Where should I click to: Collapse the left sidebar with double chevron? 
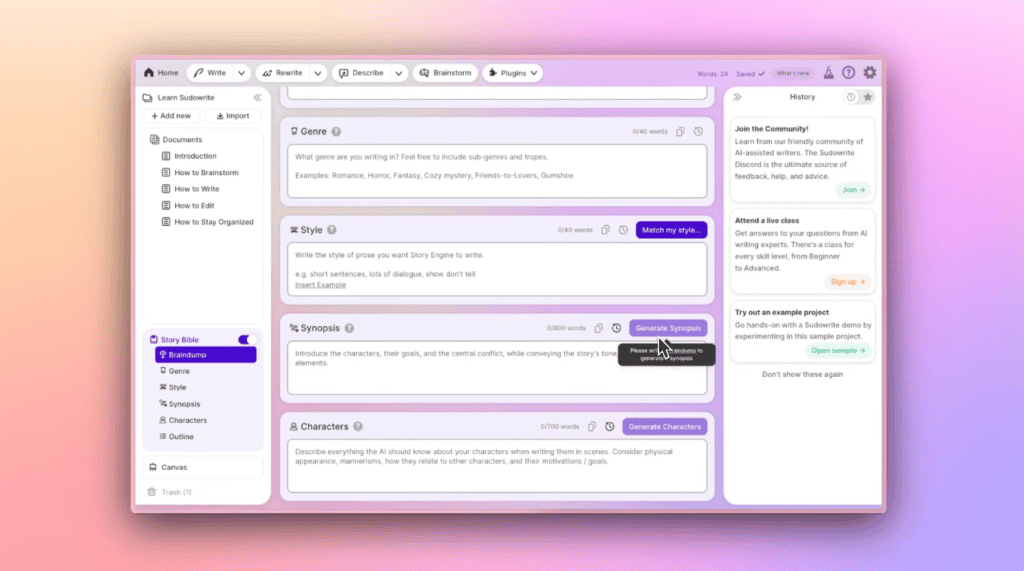(257, 97)
